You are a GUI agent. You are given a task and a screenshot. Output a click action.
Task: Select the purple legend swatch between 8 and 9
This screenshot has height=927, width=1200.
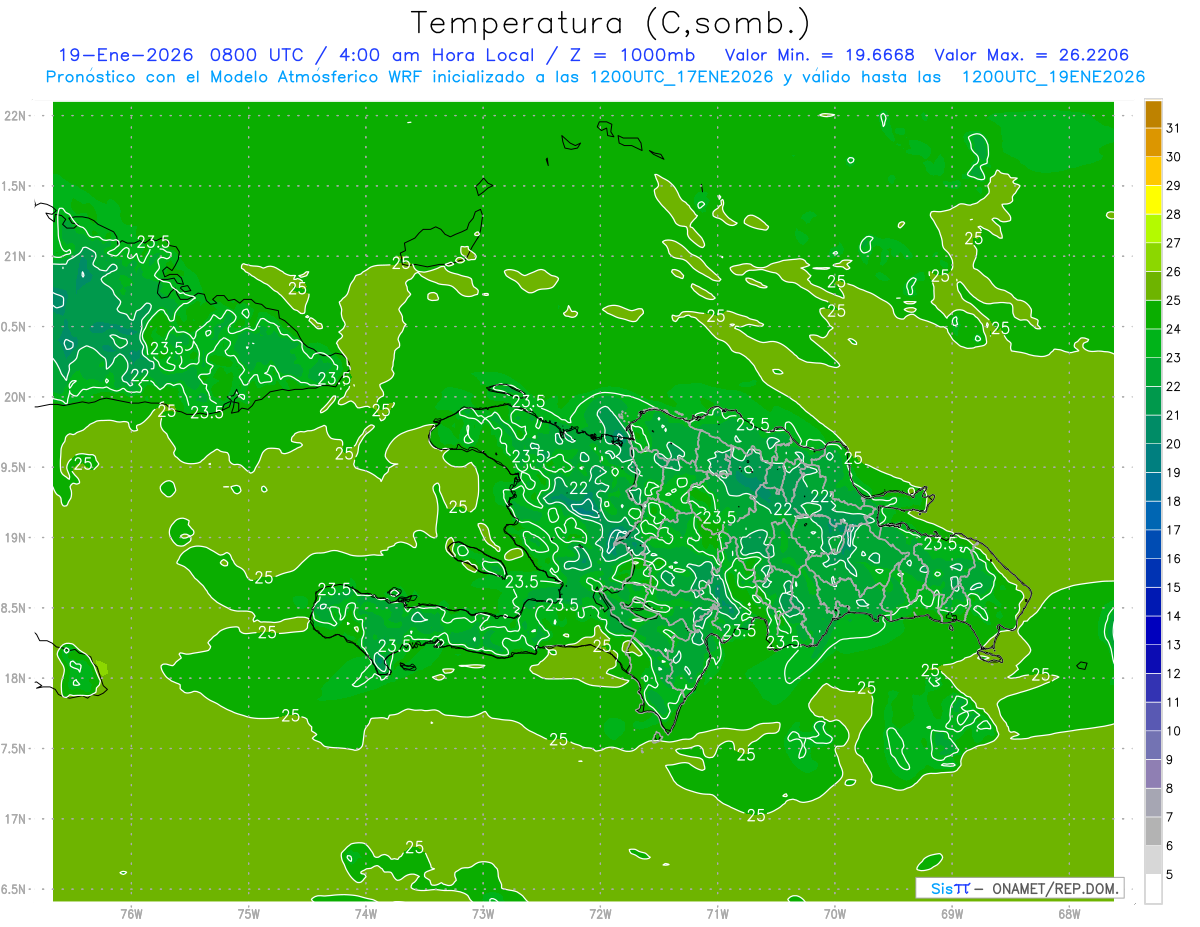point(1153,775)
